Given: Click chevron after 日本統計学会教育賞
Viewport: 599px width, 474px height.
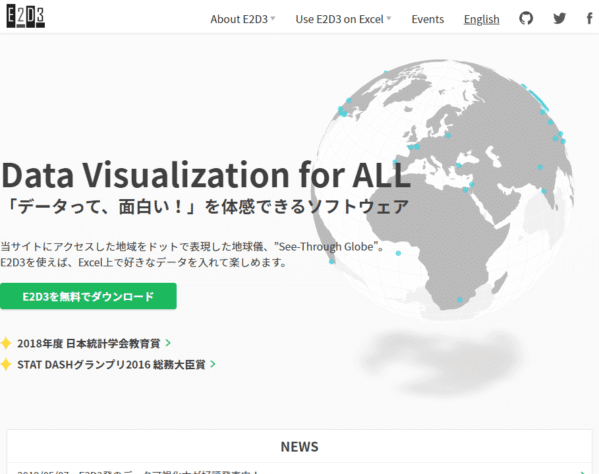Looking at the screenshot, I should (x=168, y=343).
